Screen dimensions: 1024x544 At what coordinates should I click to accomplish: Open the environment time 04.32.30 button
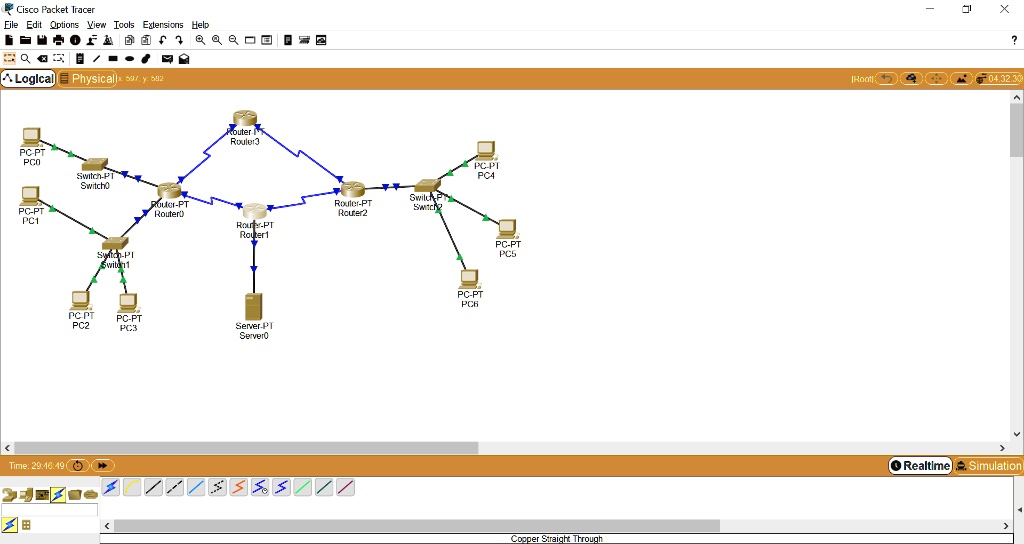click(999, 78)
